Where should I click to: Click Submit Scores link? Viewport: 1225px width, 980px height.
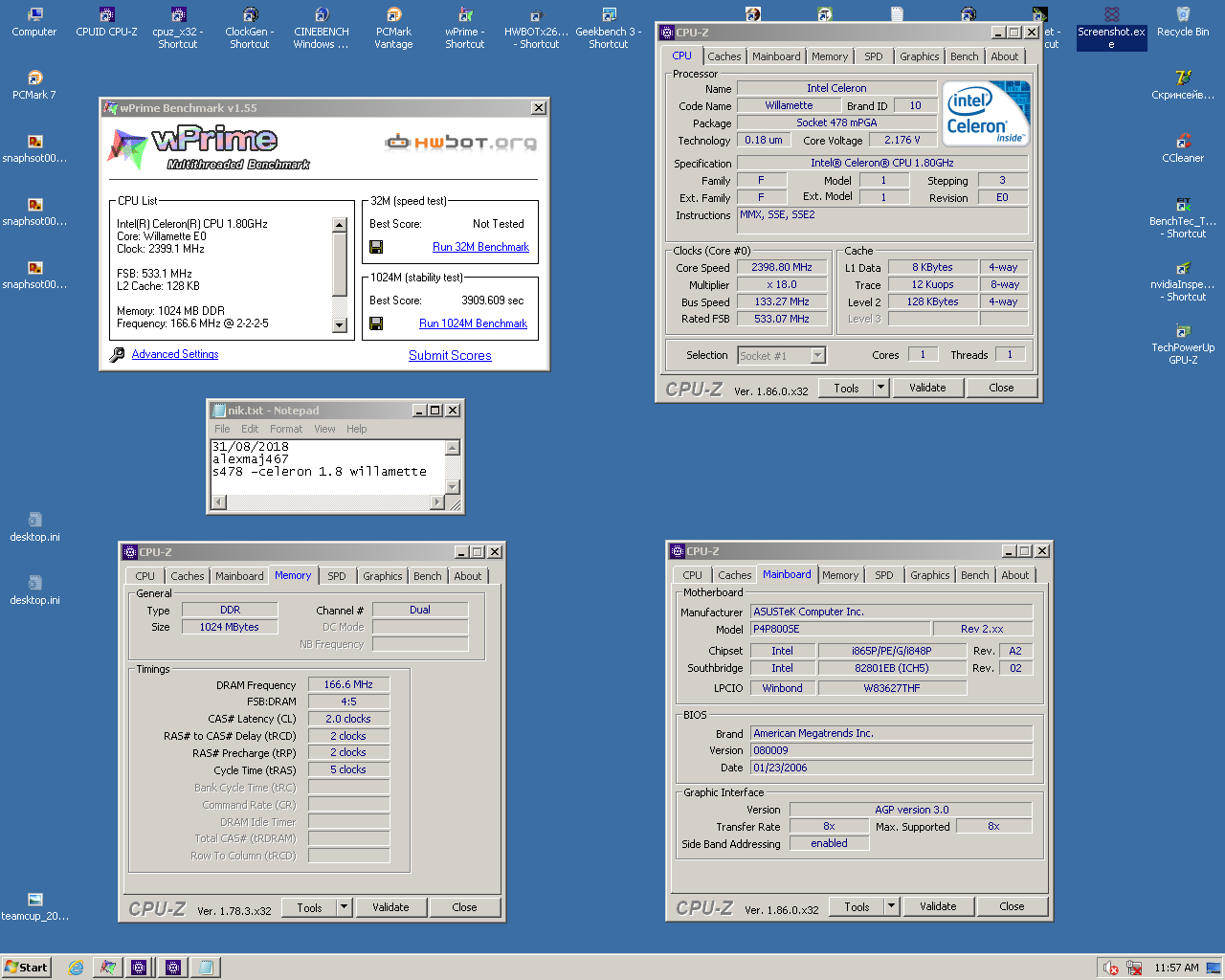[x=450, y=355]
